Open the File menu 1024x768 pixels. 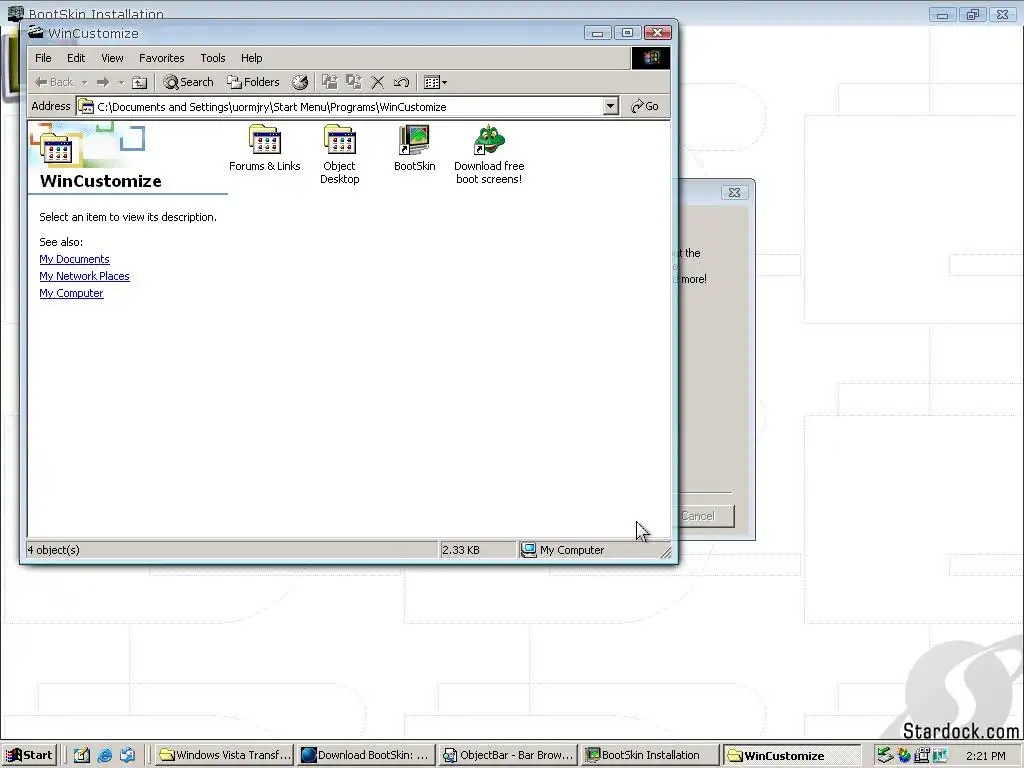pos(43,58)
